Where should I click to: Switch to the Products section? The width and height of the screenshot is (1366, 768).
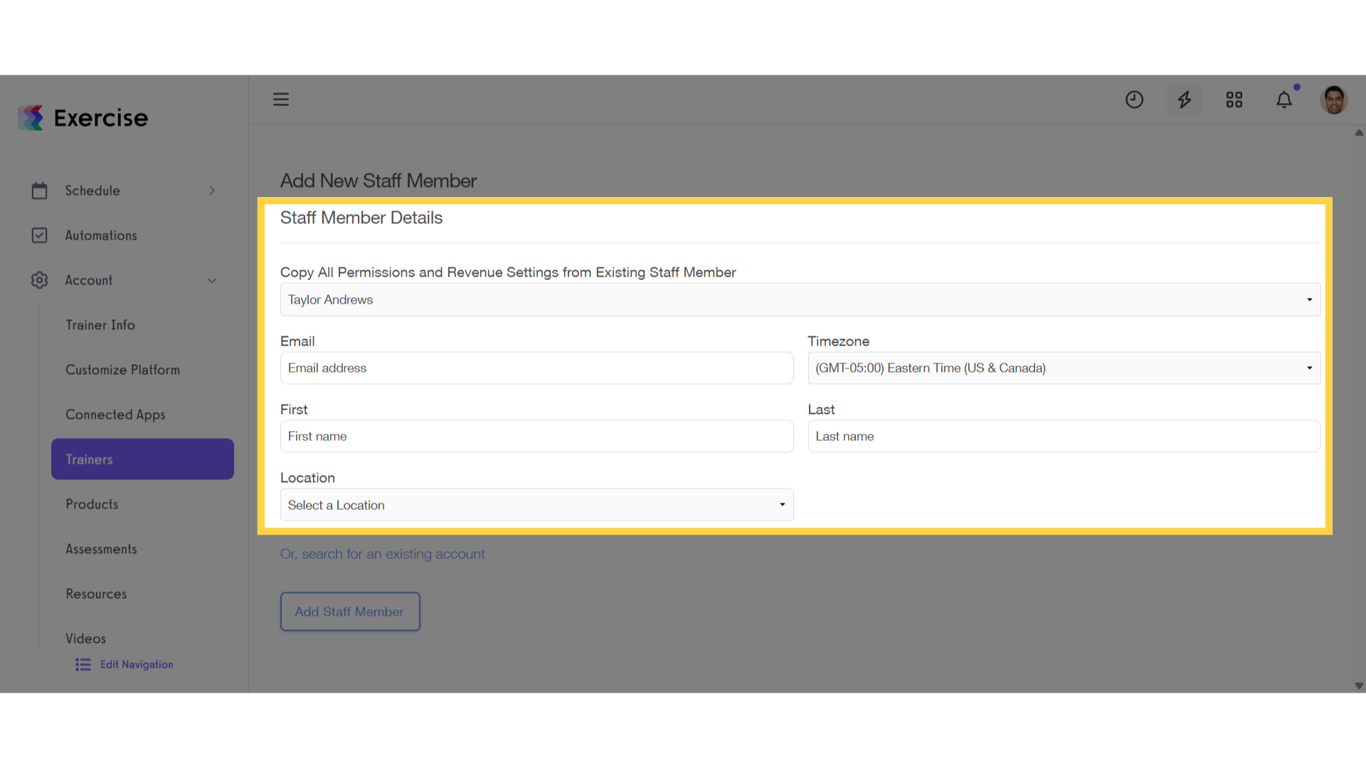91,504
